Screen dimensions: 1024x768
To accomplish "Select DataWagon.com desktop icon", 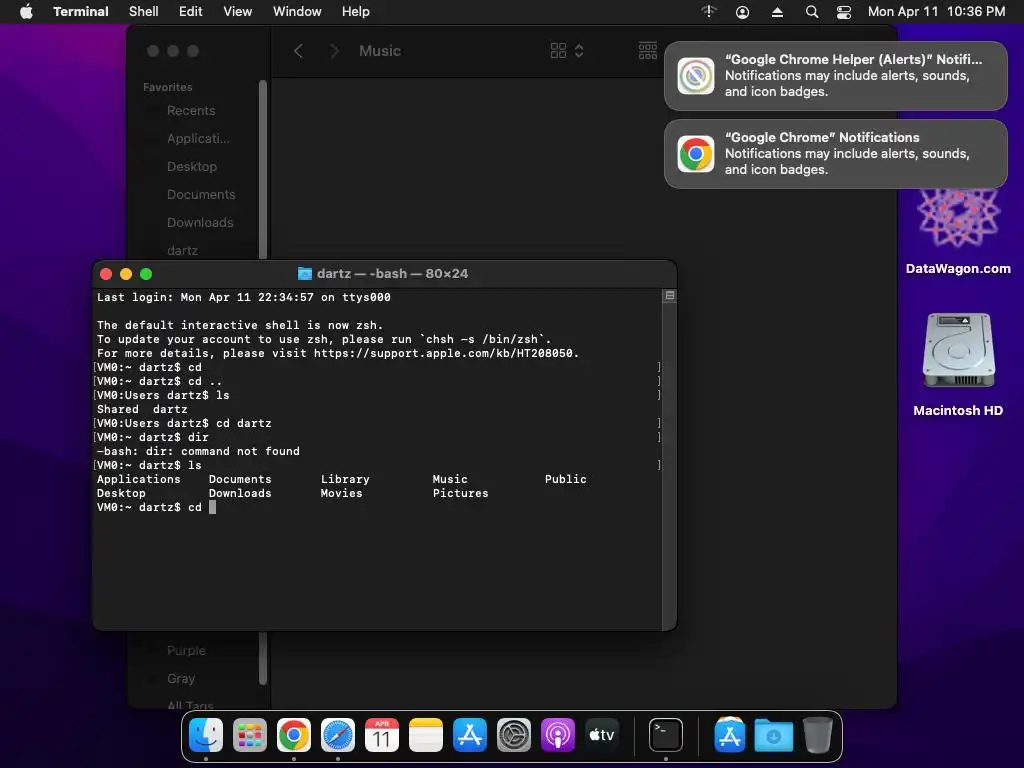I will coord(958,232).
